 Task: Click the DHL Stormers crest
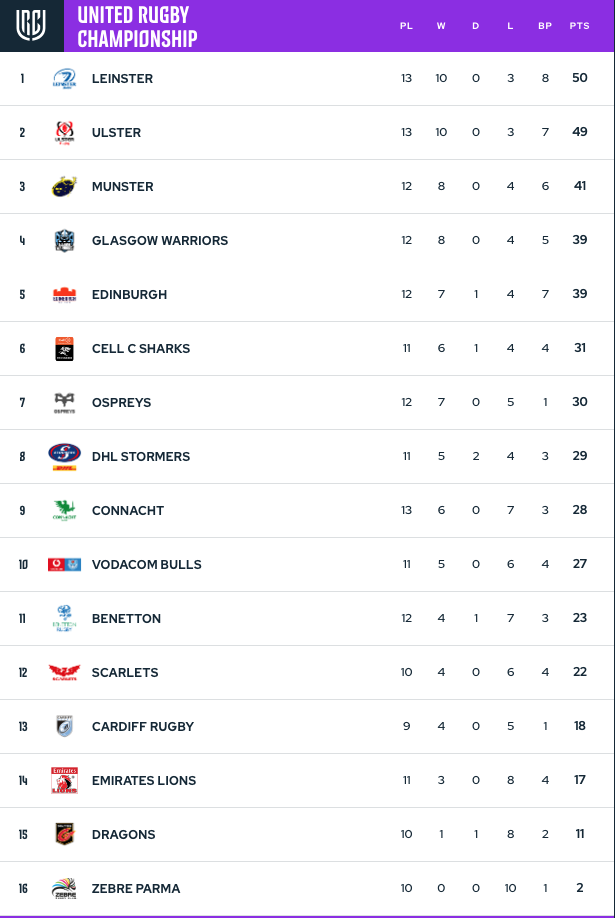click(x=64, y=457)
